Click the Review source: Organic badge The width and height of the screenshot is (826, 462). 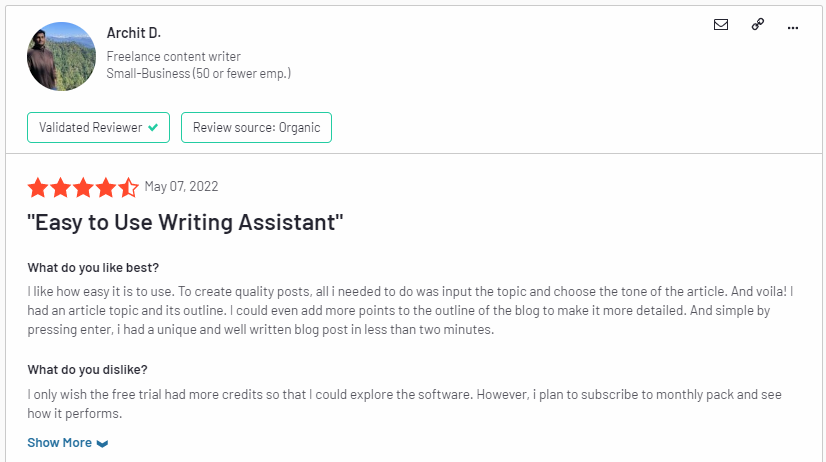[257, 127]
